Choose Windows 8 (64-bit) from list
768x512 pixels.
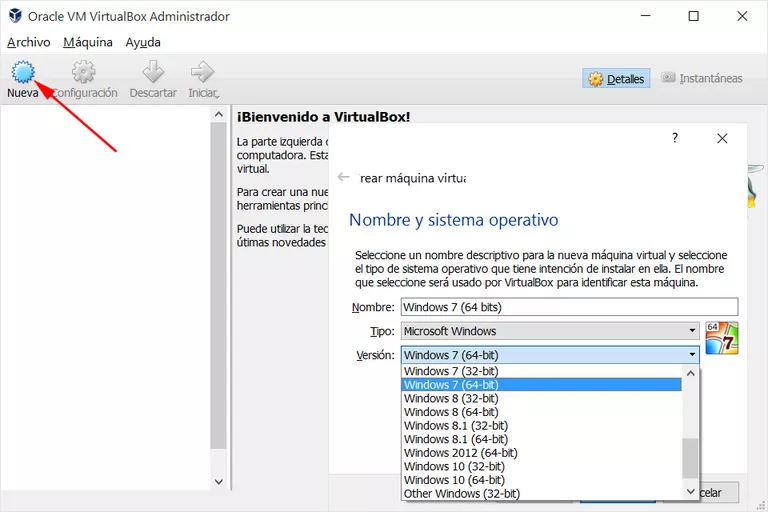click(541, 412)
